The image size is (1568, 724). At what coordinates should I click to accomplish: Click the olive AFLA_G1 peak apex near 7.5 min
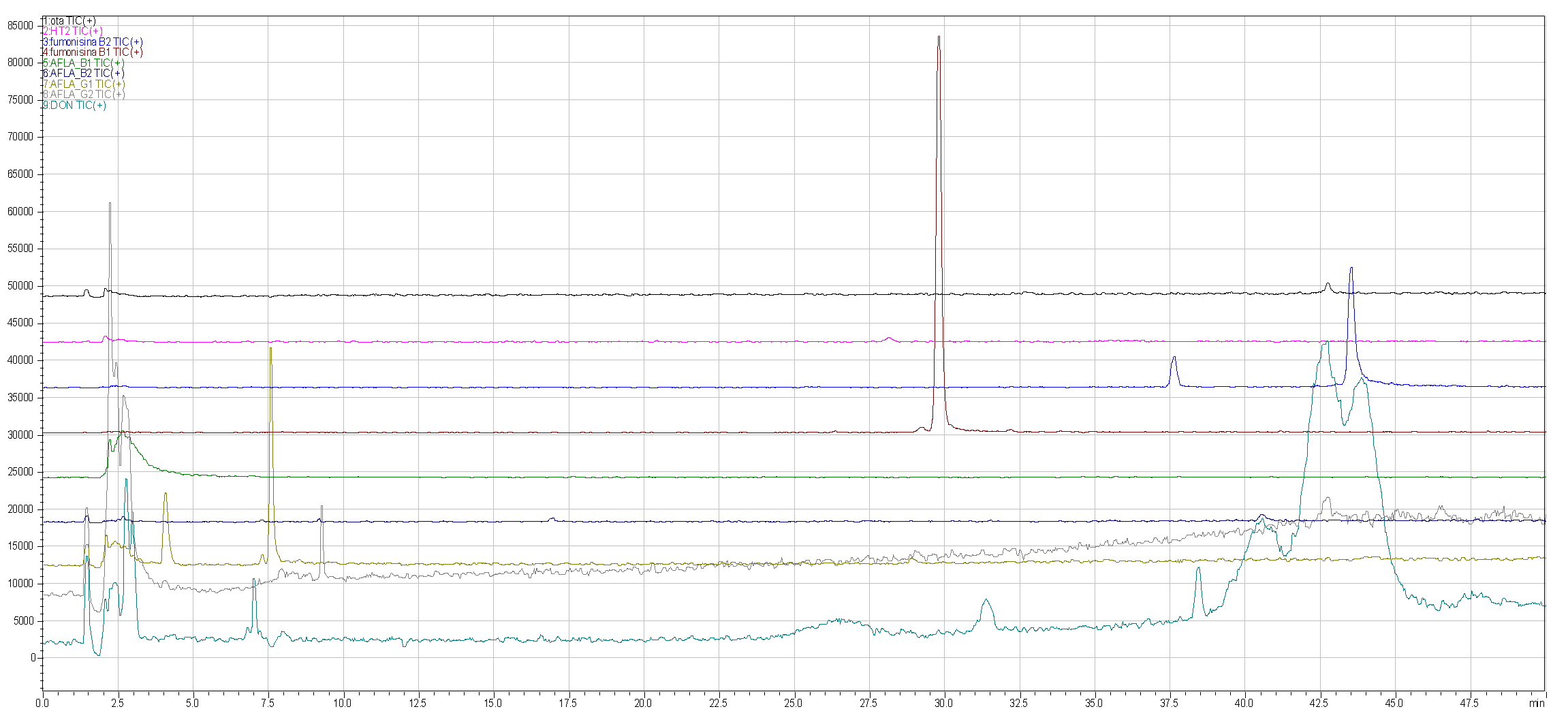[x=270, y=349]
